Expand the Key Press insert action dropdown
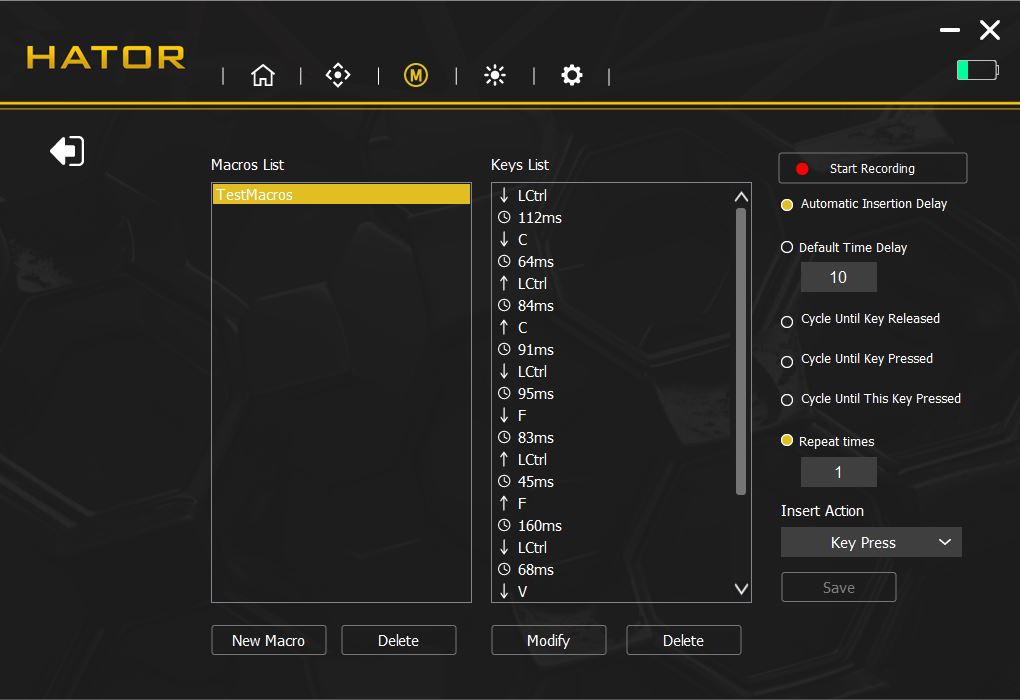 (871, 543)
